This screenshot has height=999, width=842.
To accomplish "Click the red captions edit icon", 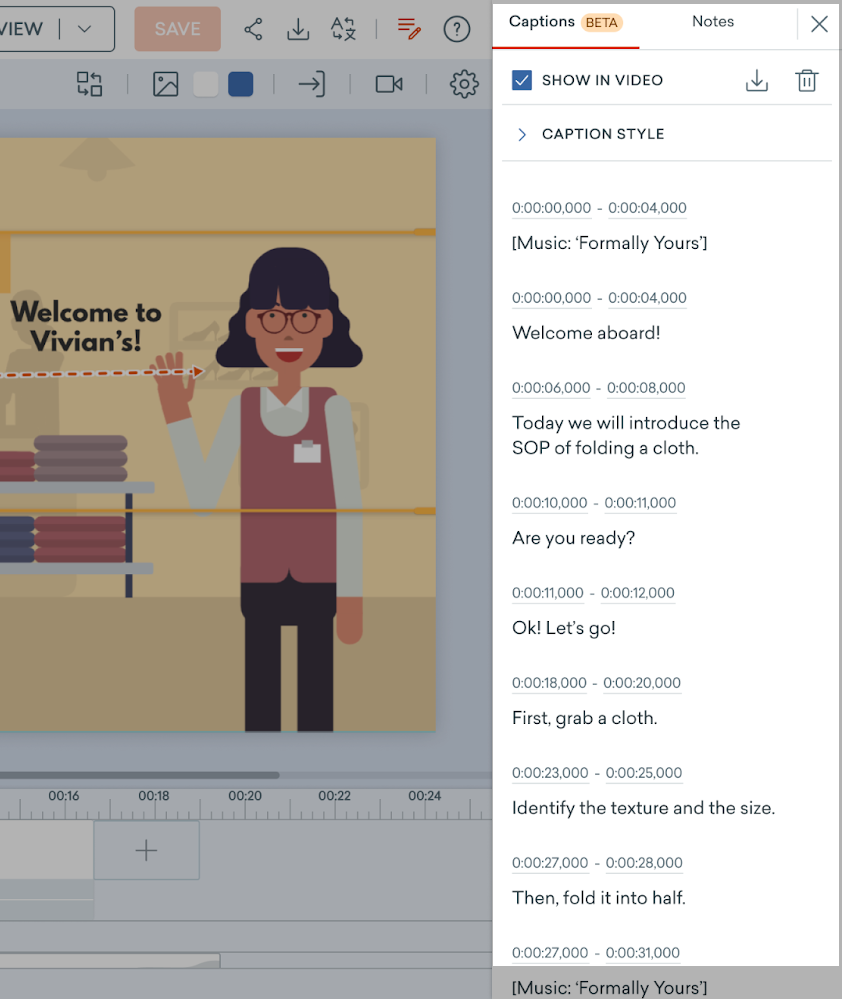I will (408, 29).
